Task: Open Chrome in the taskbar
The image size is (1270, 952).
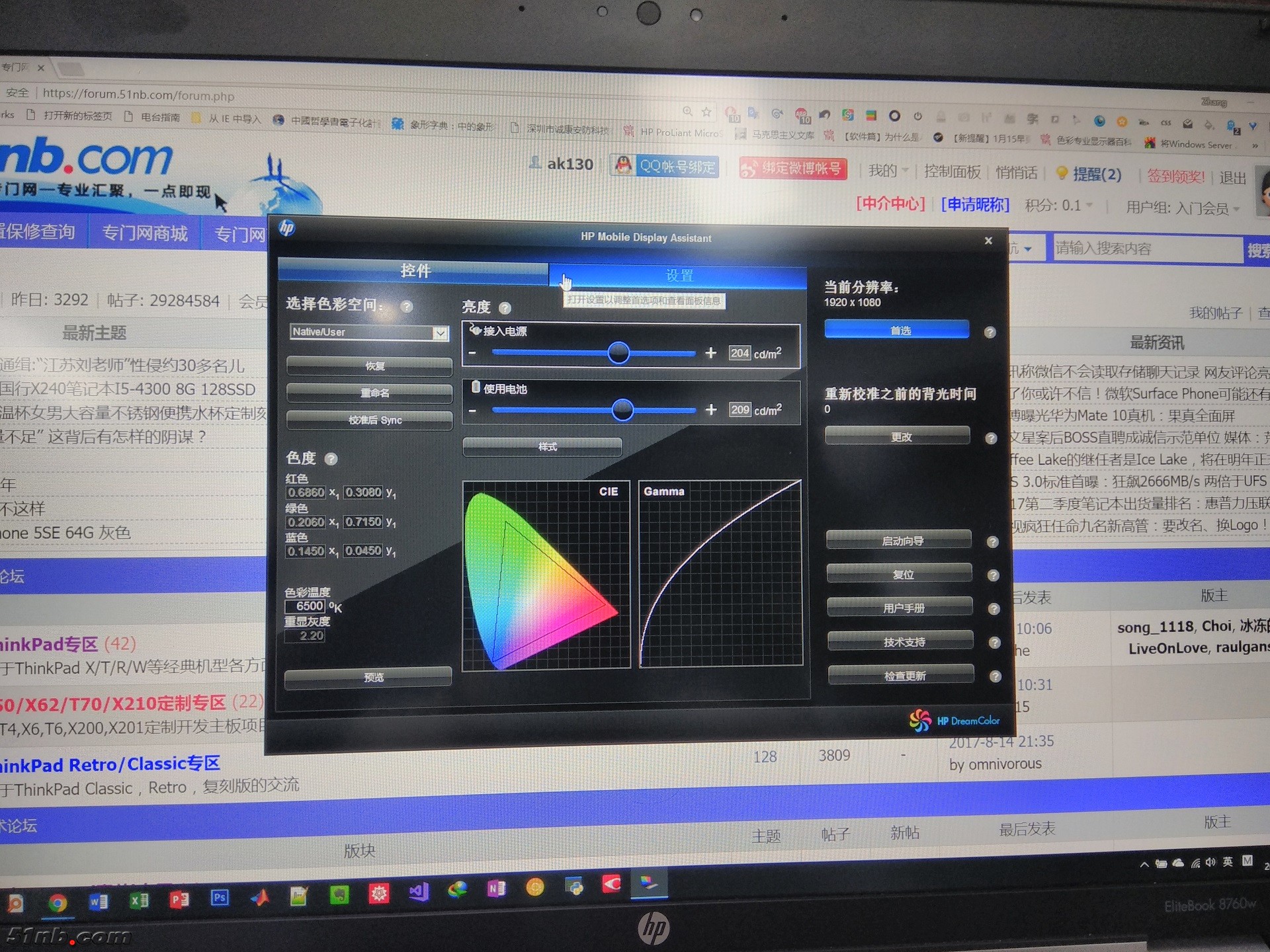Action: (x=58, y=902)
